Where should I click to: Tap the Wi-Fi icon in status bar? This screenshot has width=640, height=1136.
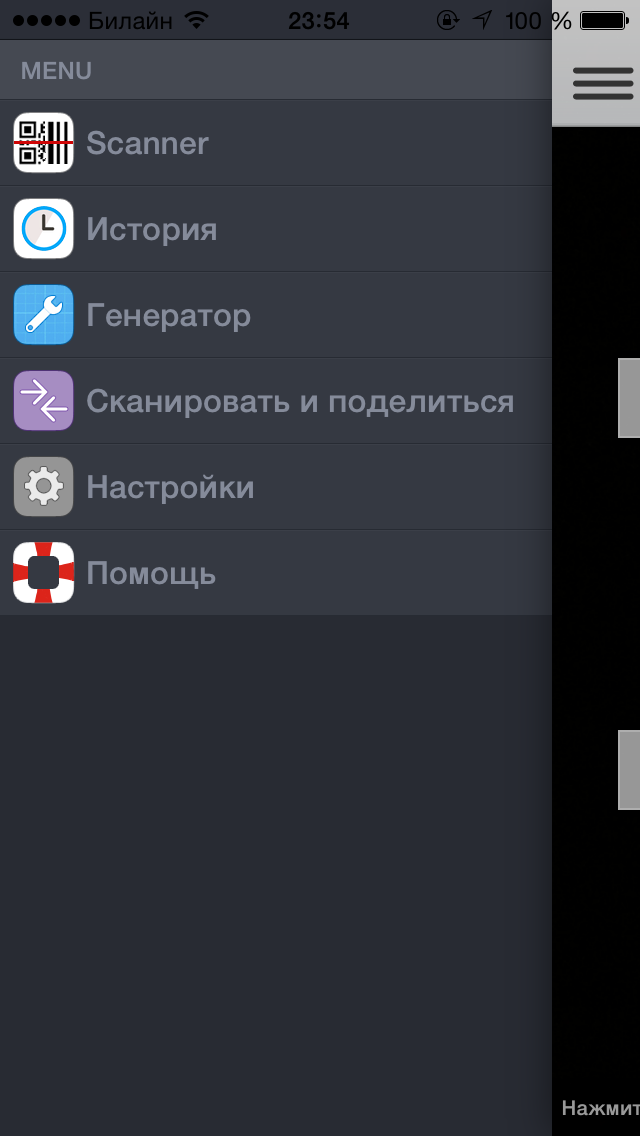click(196, 20)
